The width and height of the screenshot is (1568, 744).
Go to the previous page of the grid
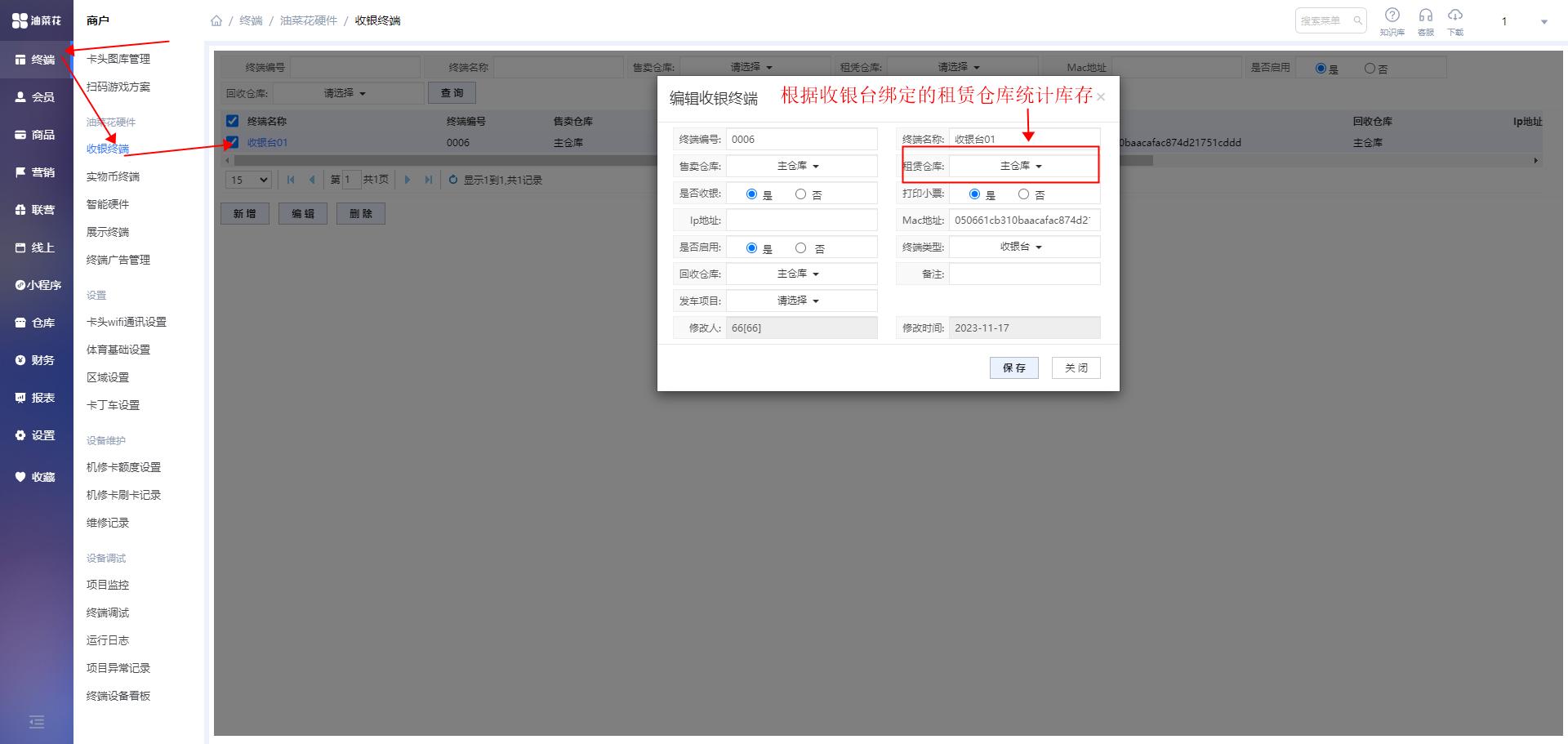pos(312,180)
